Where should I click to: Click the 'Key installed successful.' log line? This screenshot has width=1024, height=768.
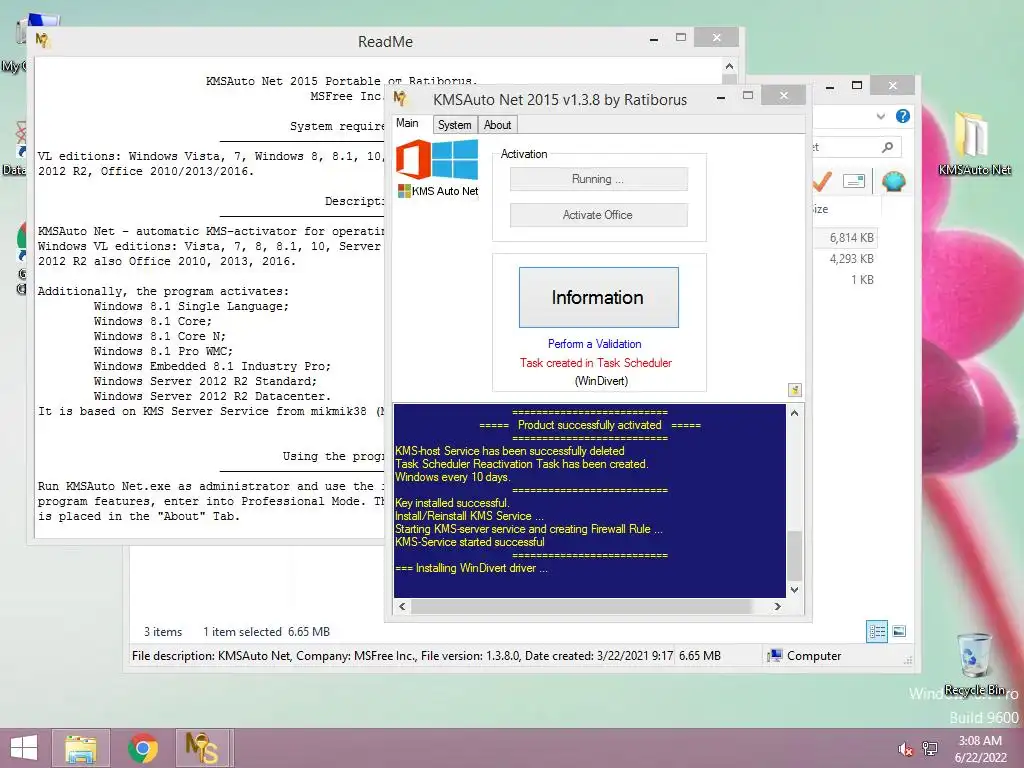pyautogui.click(x=452, y=503)
